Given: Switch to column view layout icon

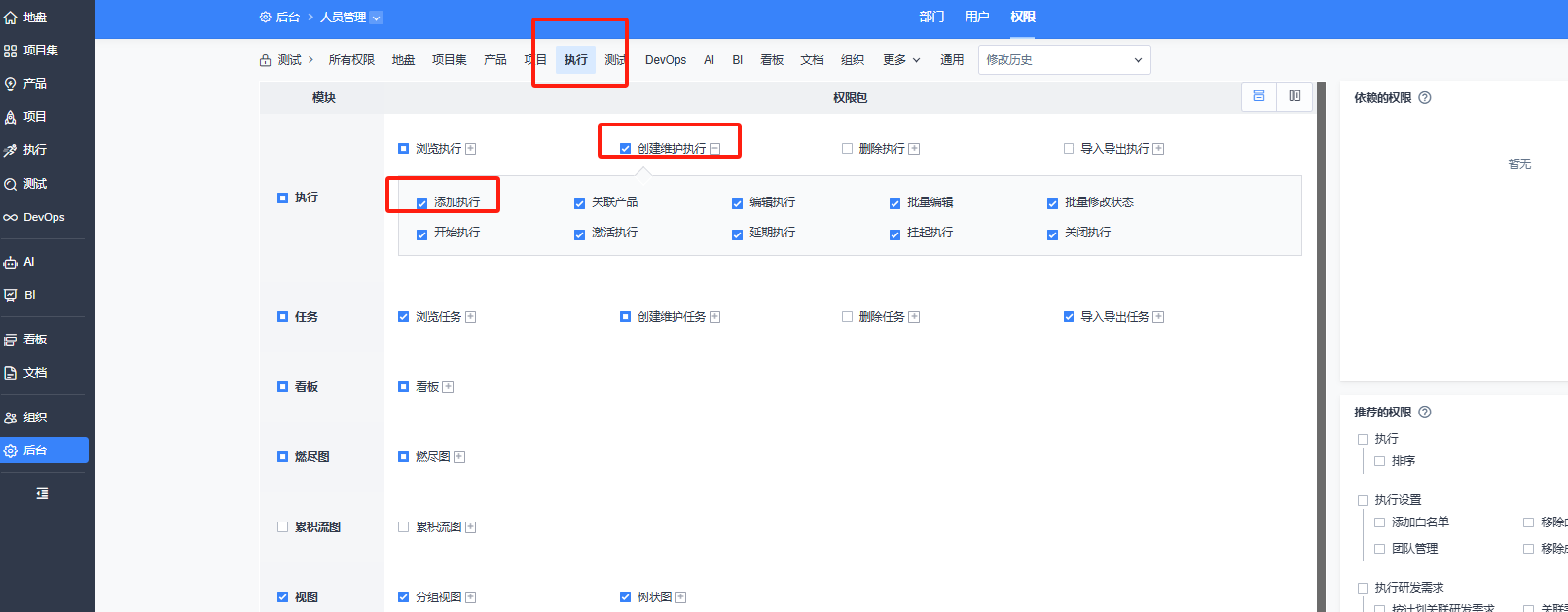Looking at the screenshot, I should point(1295,96).
